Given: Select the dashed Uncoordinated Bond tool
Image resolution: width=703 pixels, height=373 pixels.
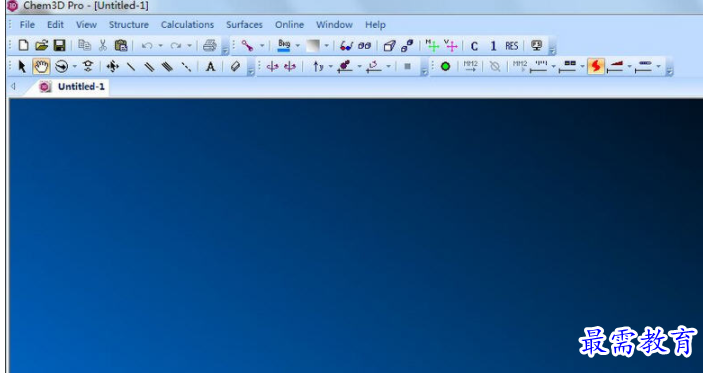Looking at the screenshot, I should coord(186,67).
